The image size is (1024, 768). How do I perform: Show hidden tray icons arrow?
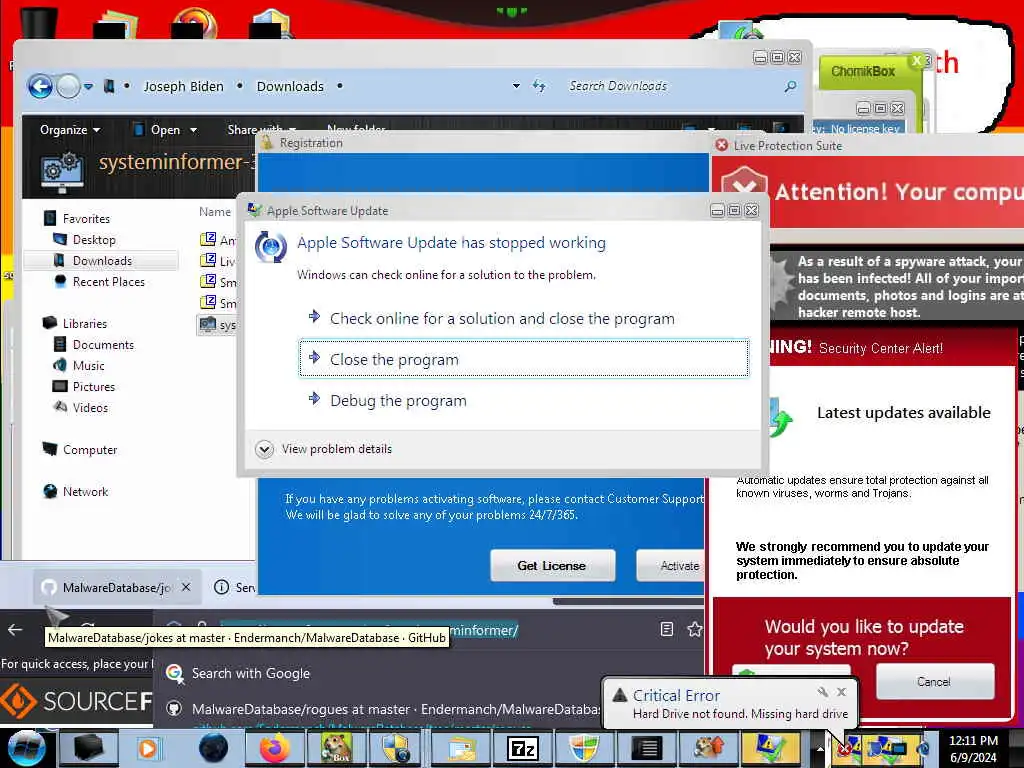point(820,747)
